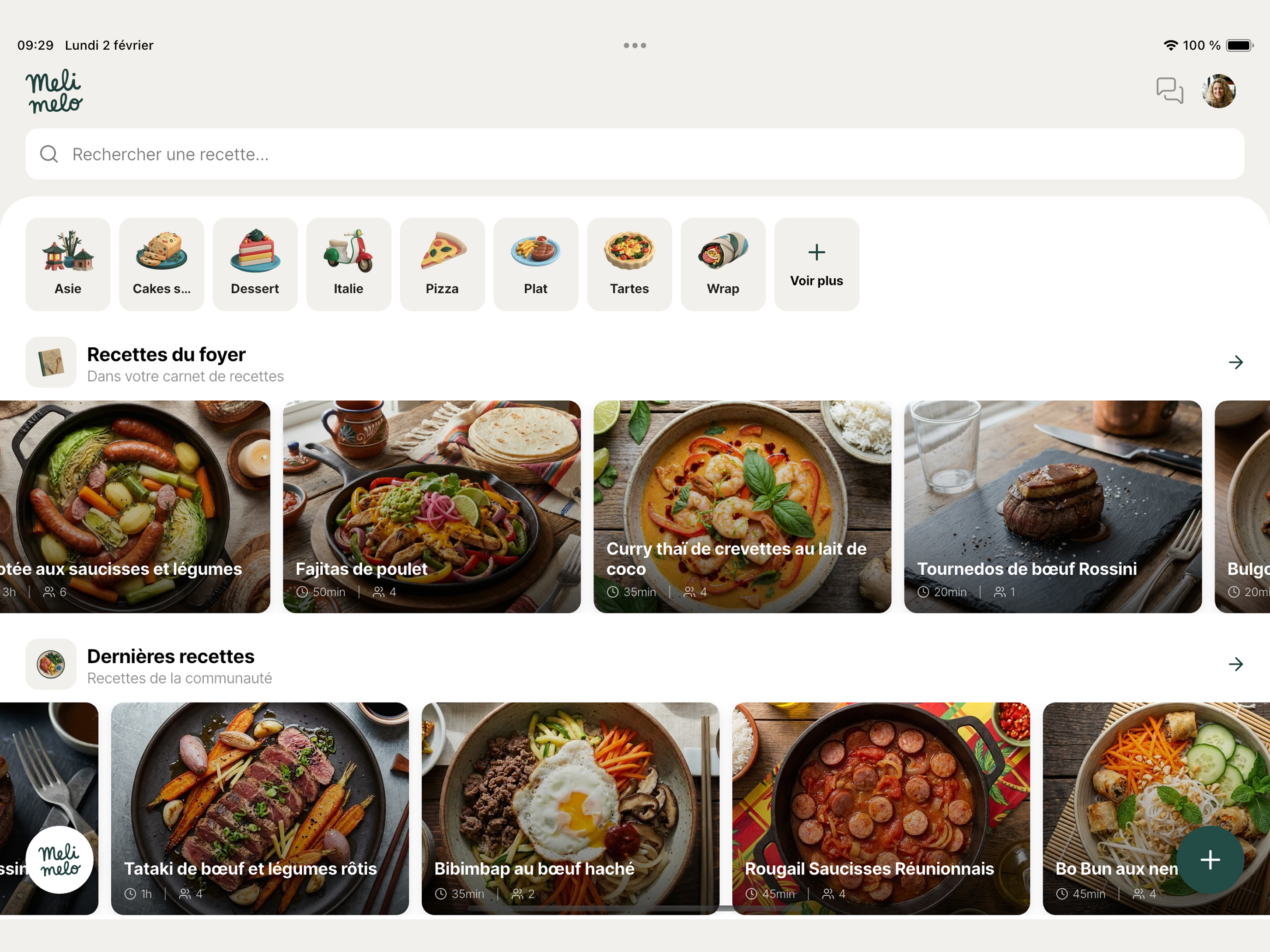Click the 35min duration on Bibimbap card
The height and width of the screenshot is (952, 1270).
tap(468, 893)
